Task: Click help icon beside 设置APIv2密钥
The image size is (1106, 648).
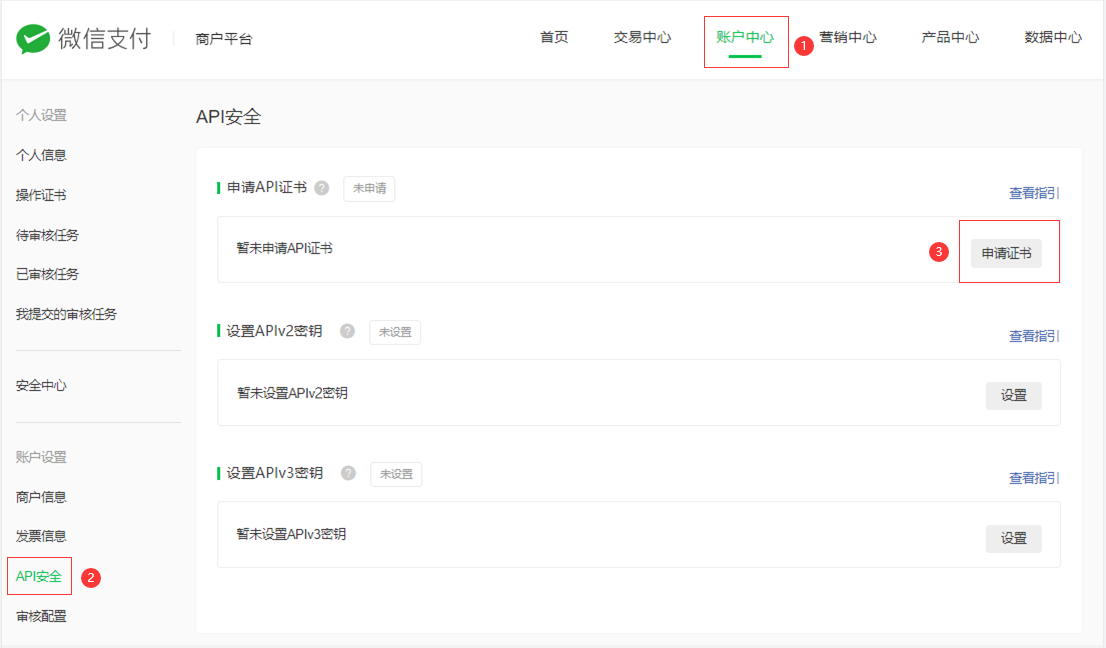Action: pos(347,331)
